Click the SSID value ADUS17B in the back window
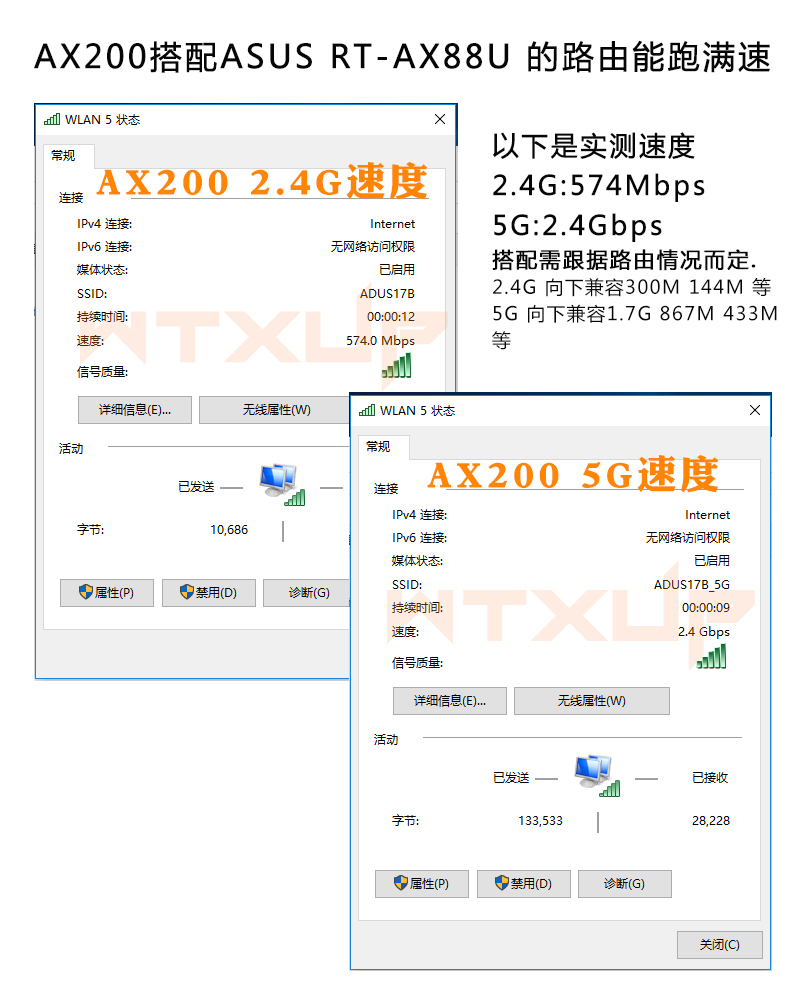Viewport: 800px width, 1000px height. pos(387,293)
